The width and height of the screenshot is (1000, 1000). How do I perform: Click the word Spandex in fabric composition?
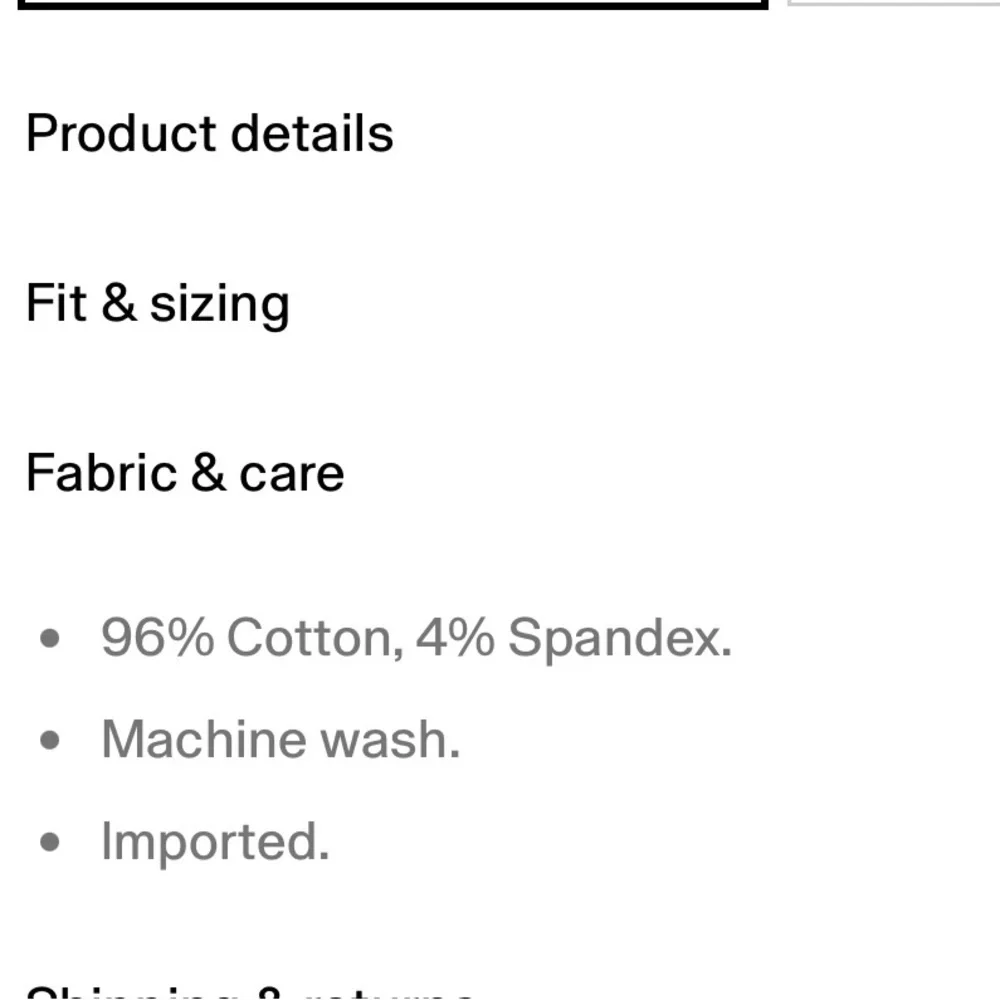(620, 639)
